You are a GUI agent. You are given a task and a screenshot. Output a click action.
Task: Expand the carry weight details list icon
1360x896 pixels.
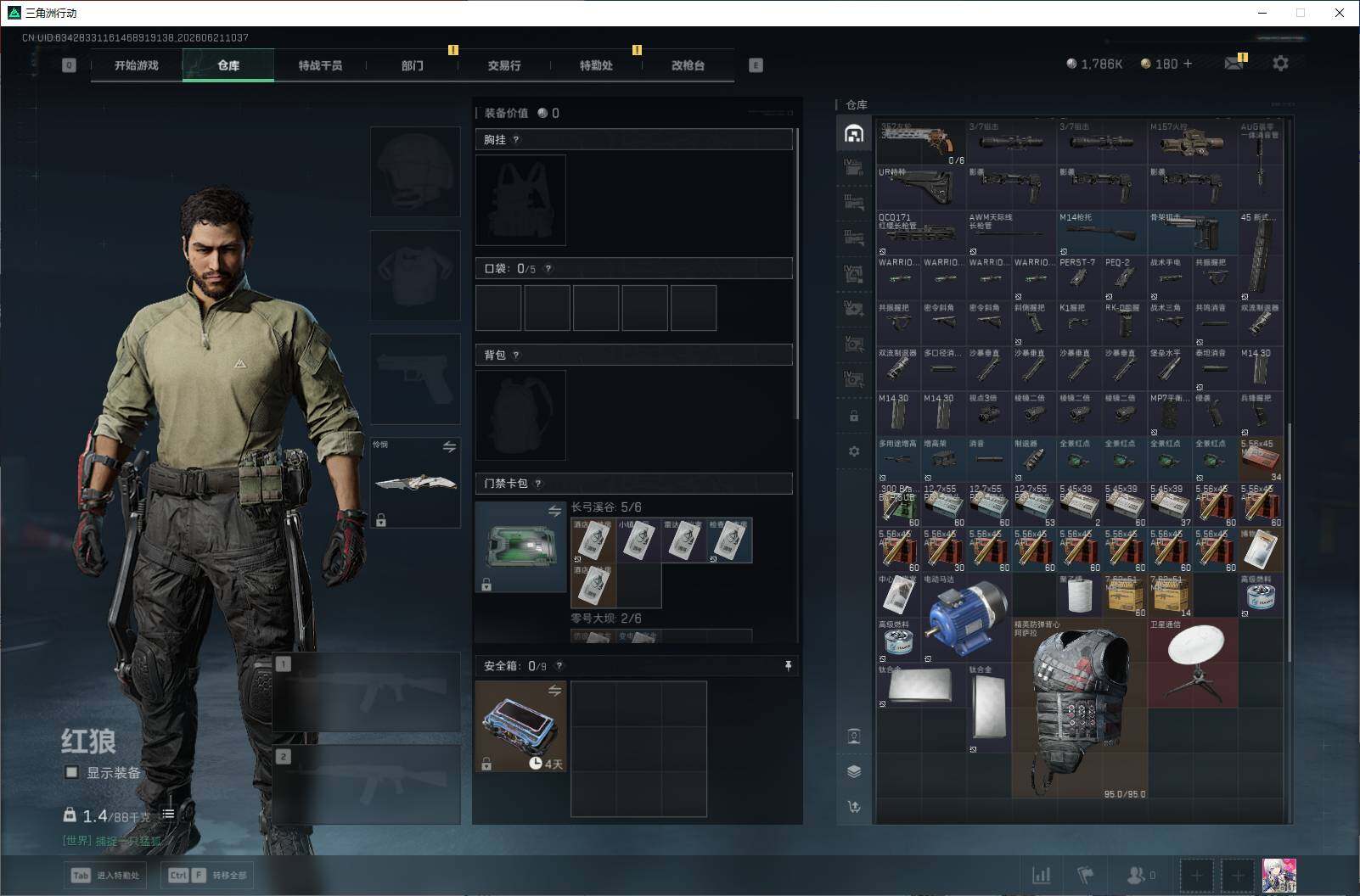(168, 814)
